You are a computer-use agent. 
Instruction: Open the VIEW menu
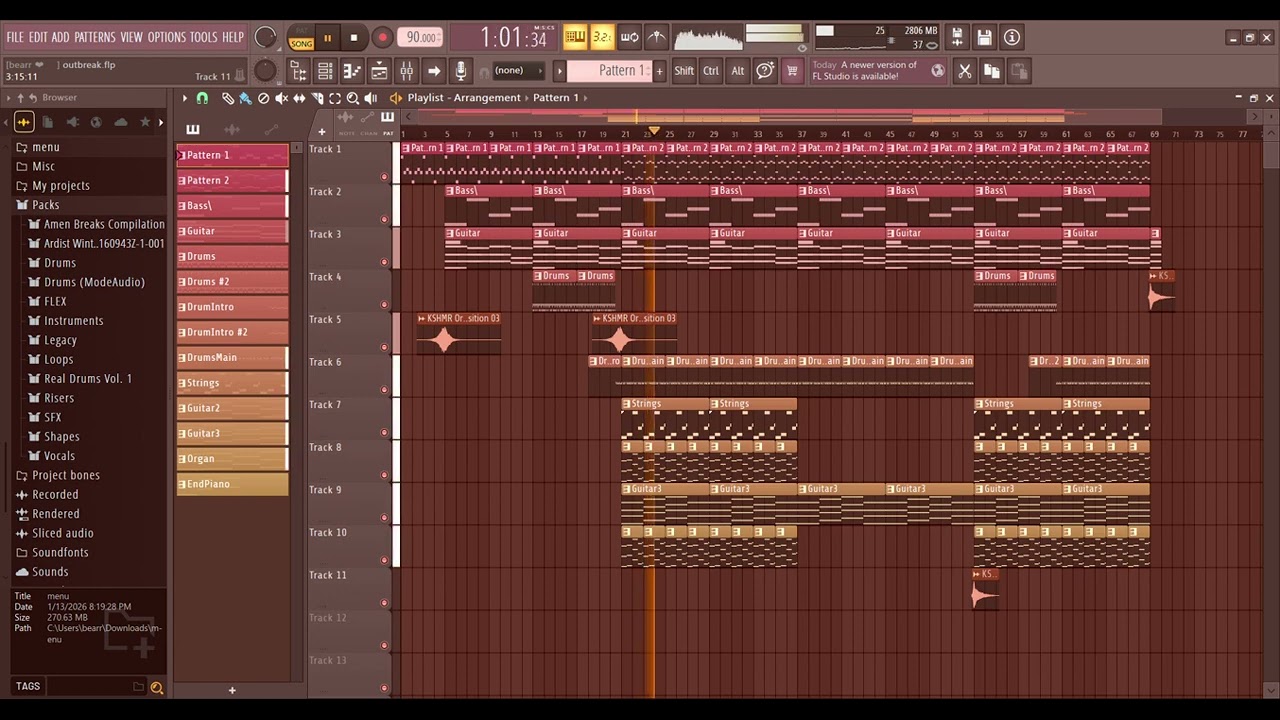(x=132, y=37)
